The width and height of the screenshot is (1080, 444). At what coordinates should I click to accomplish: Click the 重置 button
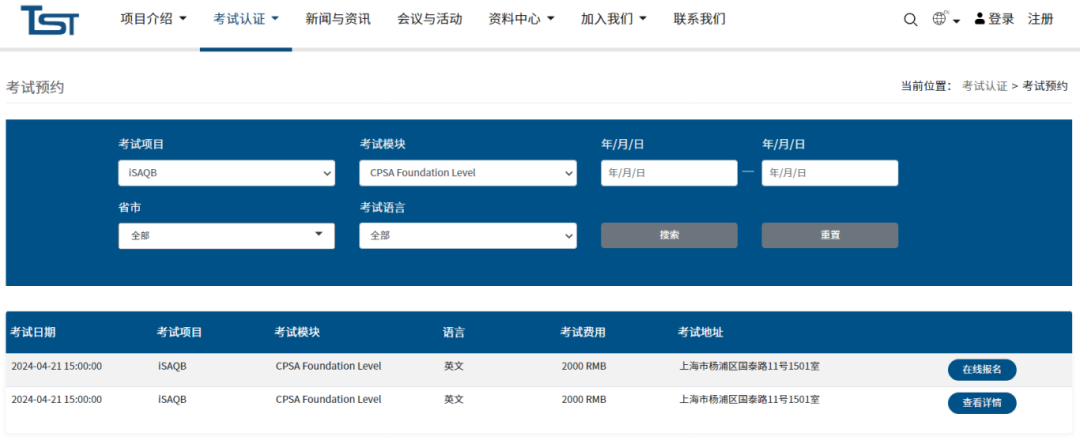point(829,235)
